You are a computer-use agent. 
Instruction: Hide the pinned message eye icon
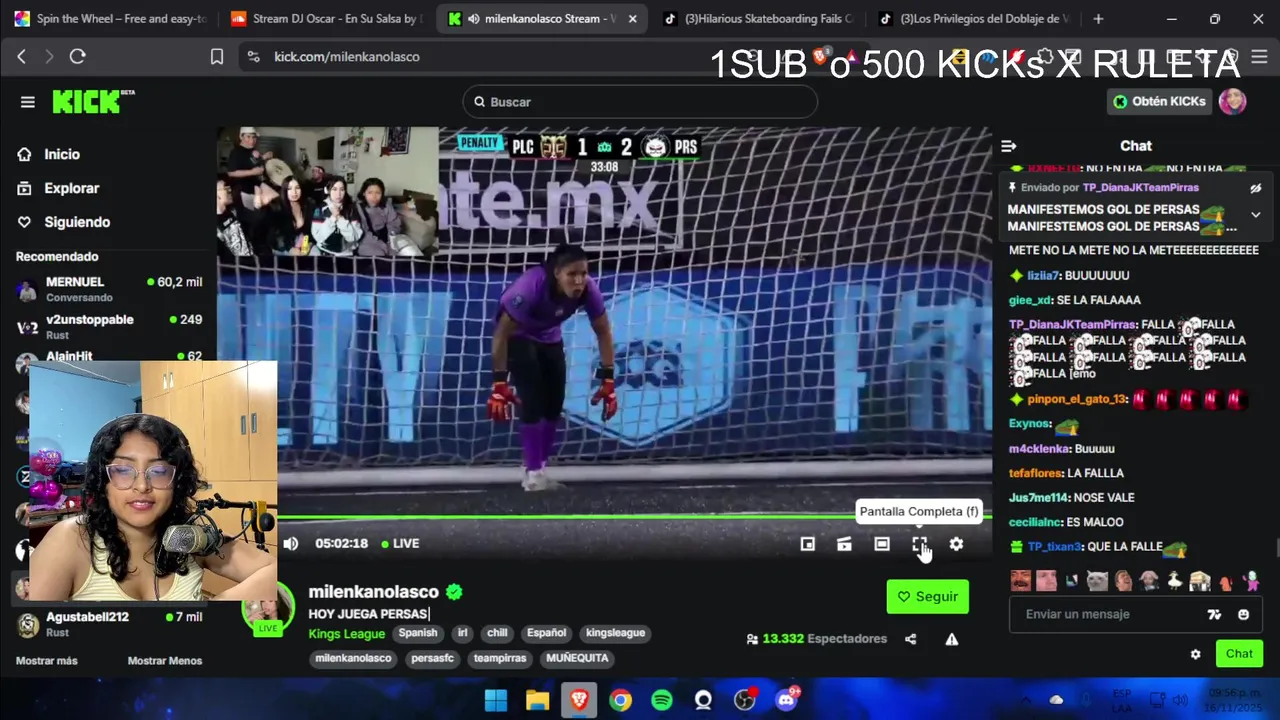(x=1256, y=188)
